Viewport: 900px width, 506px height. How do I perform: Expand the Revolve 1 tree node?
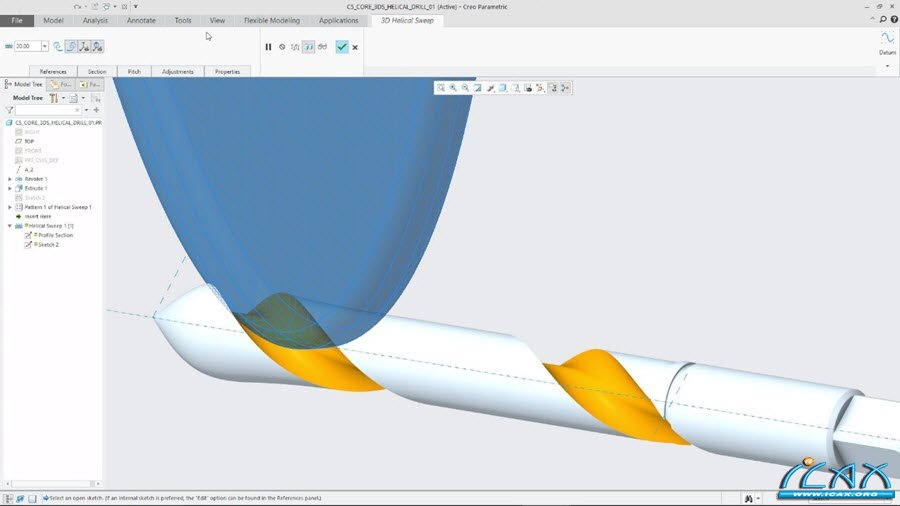pyautogui.click(x=9, y=179)
